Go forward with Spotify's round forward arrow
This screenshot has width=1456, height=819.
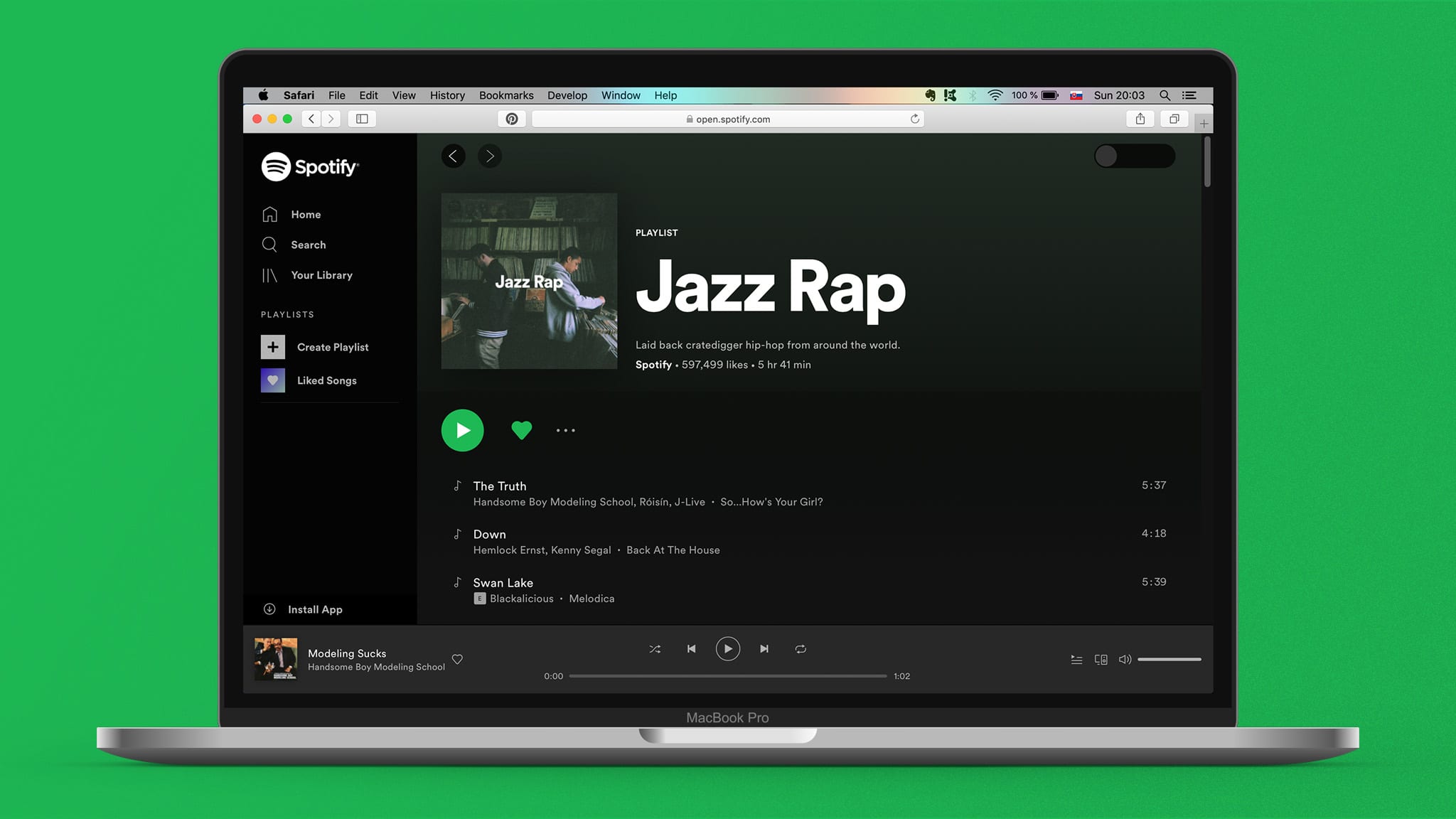coord(489,156)
